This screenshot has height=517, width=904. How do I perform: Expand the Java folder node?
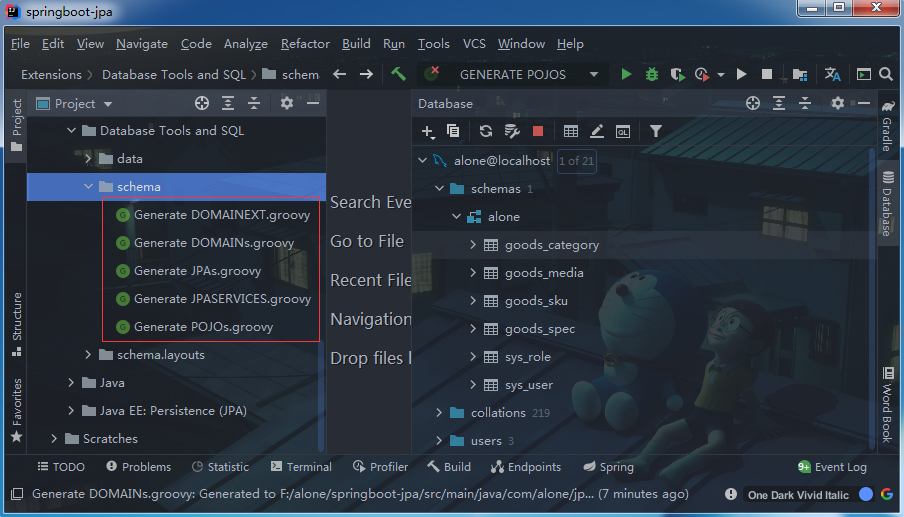click(71, 383)
